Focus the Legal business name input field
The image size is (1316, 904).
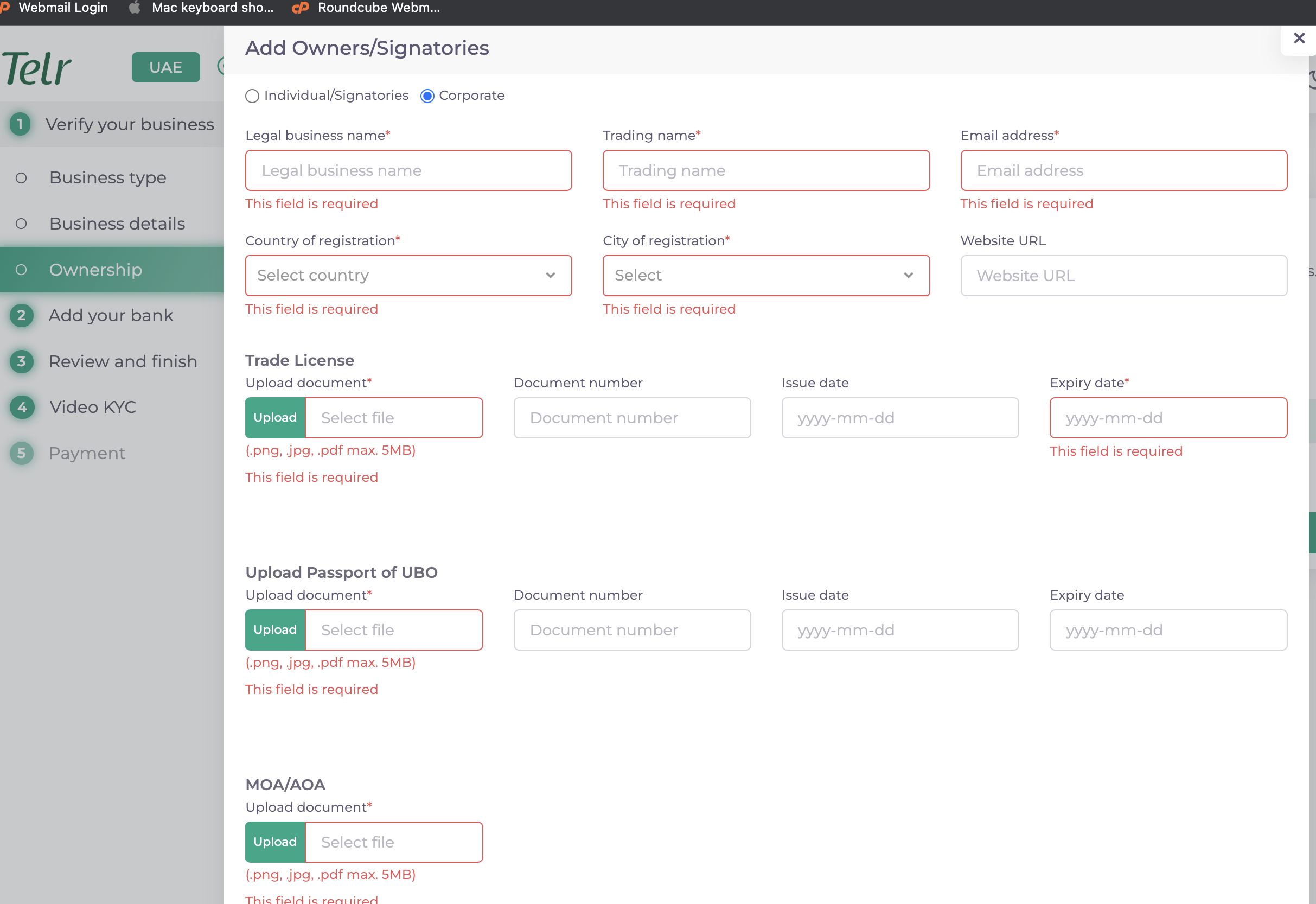tap(408, 170)
